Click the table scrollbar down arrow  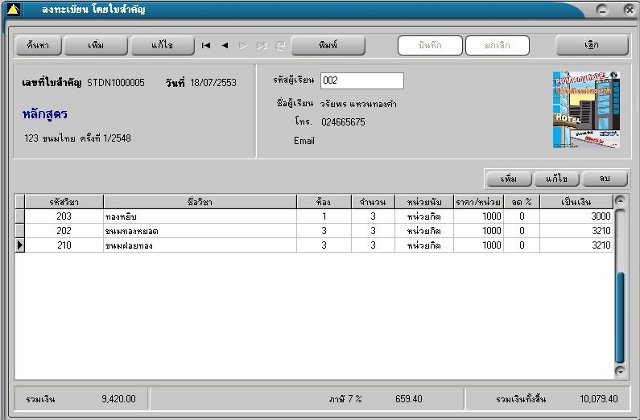click(x=620, y=371)
